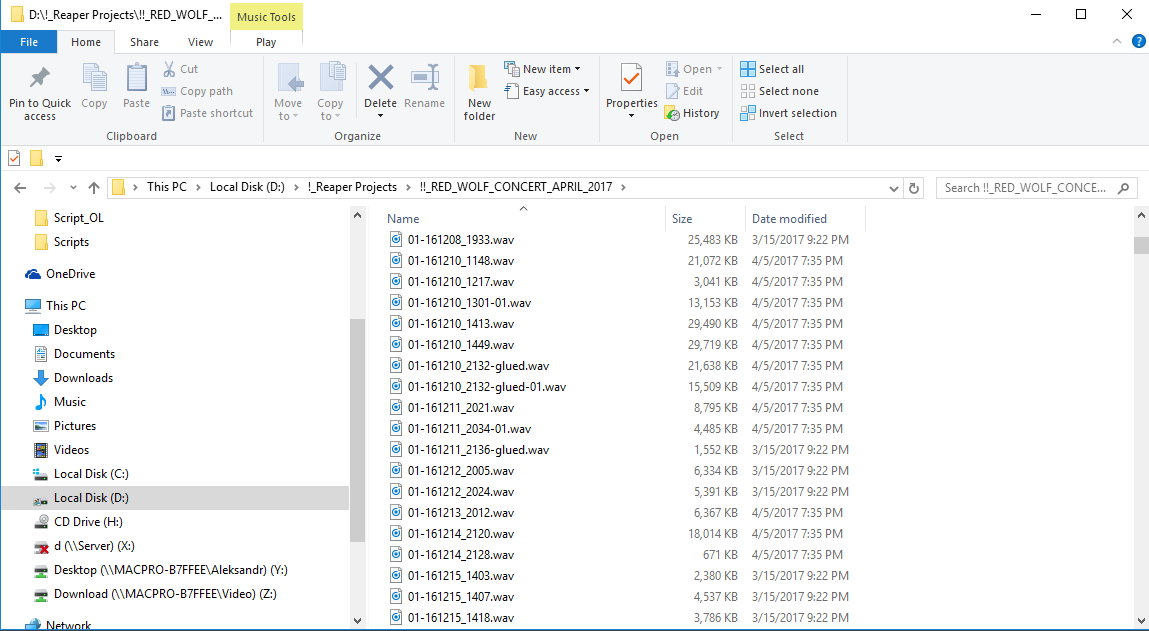Click quick access toolbar properties checkmark icon
Image resolution: width=1149 pixels, height=631 pixels.
coord(14,158)
